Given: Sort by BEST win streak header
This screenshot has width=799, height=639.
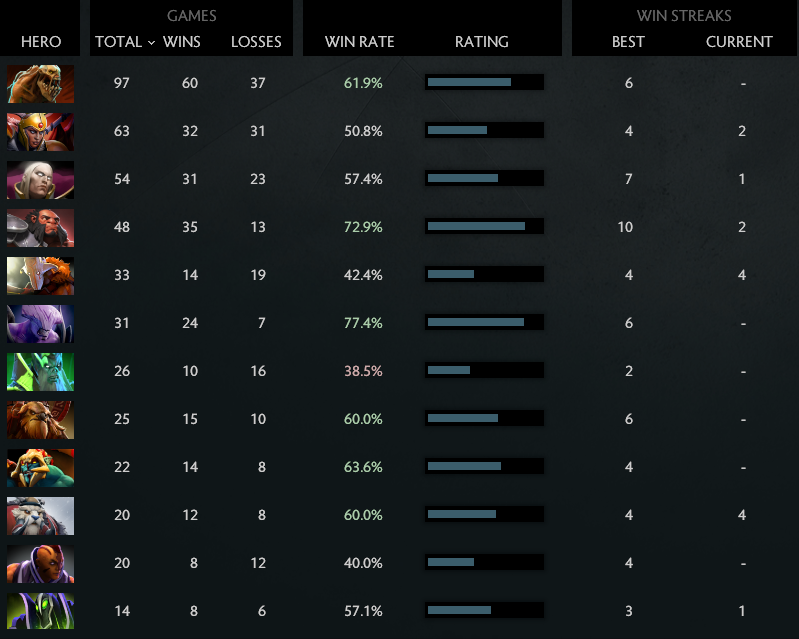Looking at the screenshot, I should 628,42.
